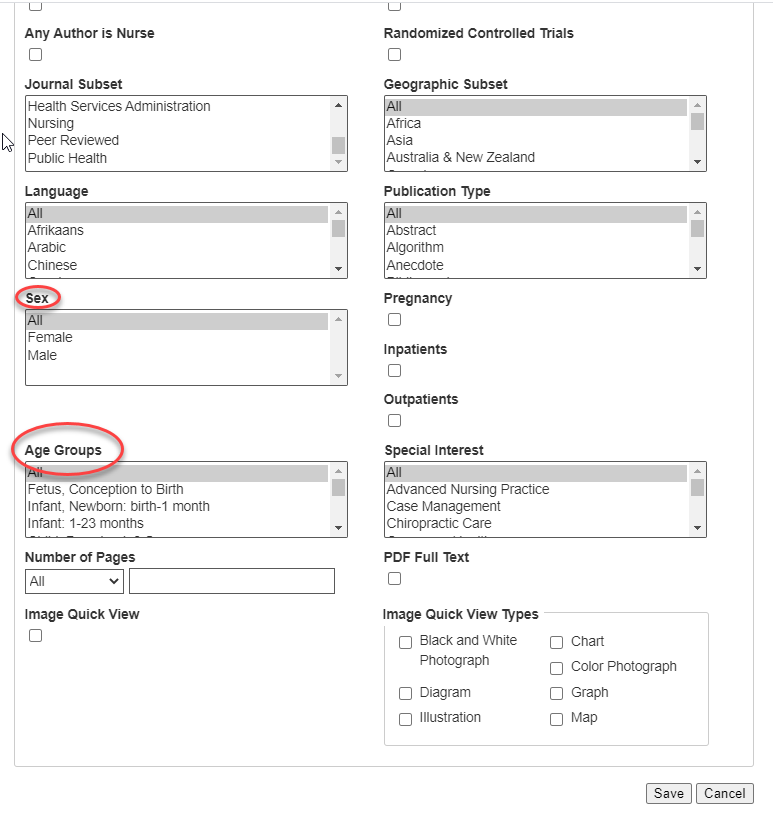Check the Image Quick View box
773x814 pixels.
(36, 636)
